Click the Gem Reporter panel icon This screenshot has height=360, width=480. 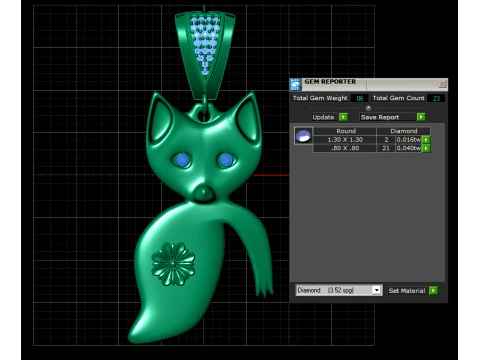coord(295,84)
